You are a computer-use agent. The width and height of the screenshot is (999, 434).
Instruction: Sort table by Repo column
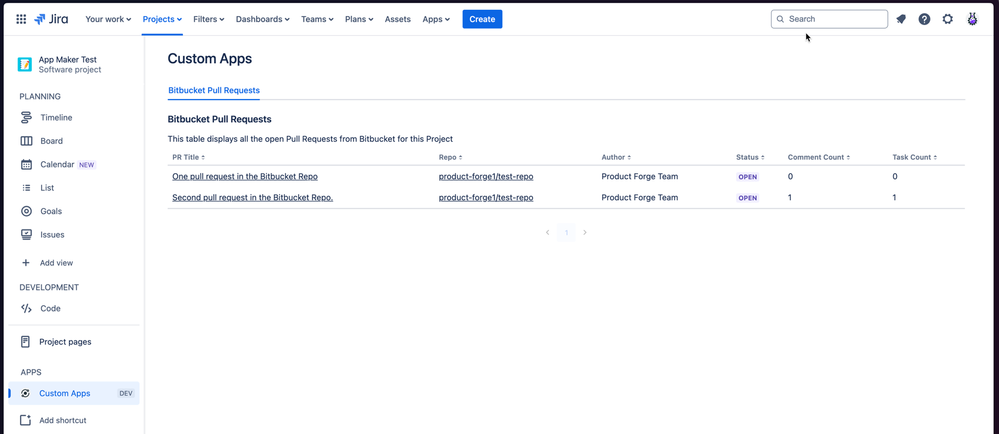point(450,157)
